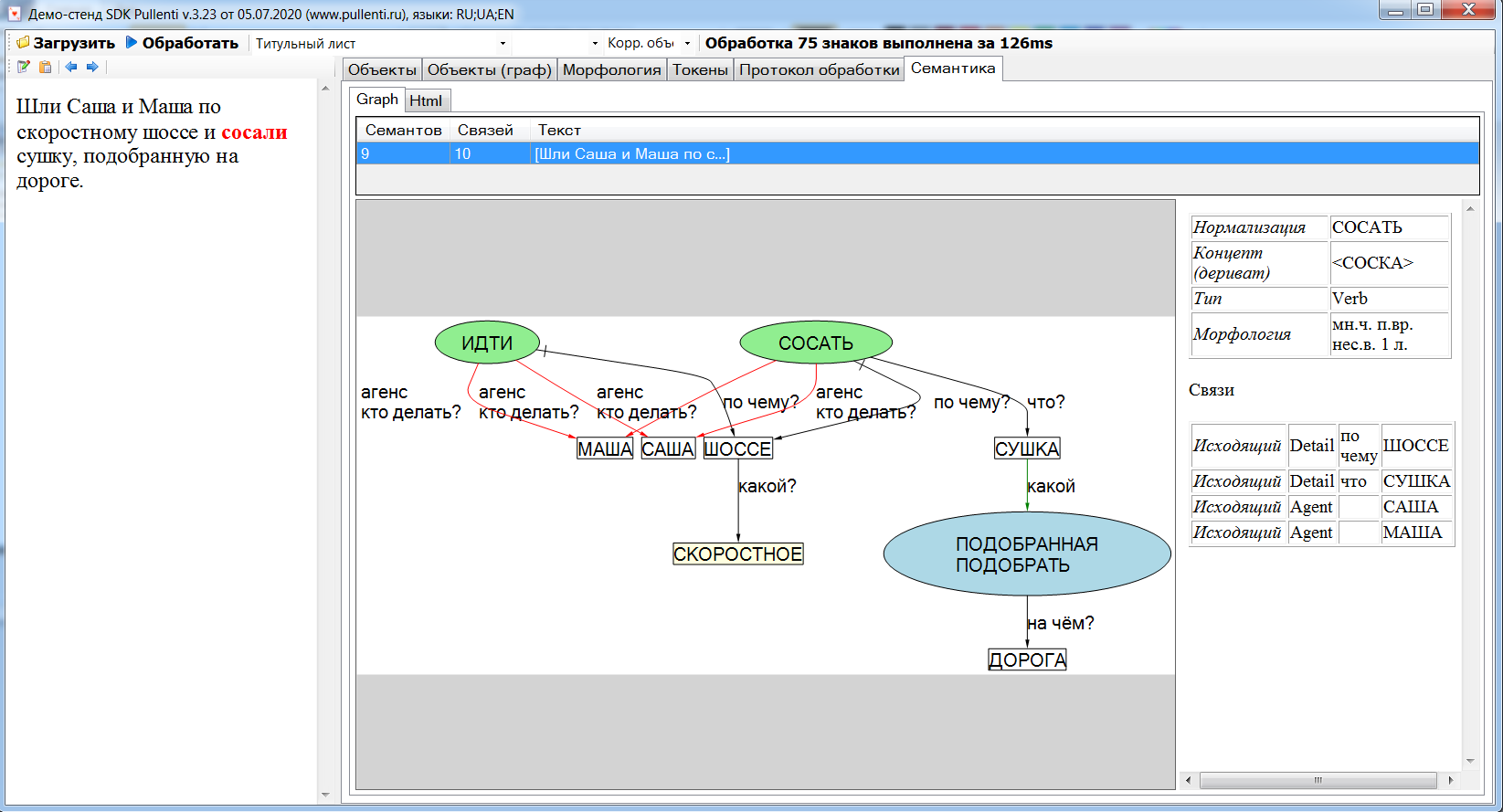Click the Загрузить load button

[66, 43]
